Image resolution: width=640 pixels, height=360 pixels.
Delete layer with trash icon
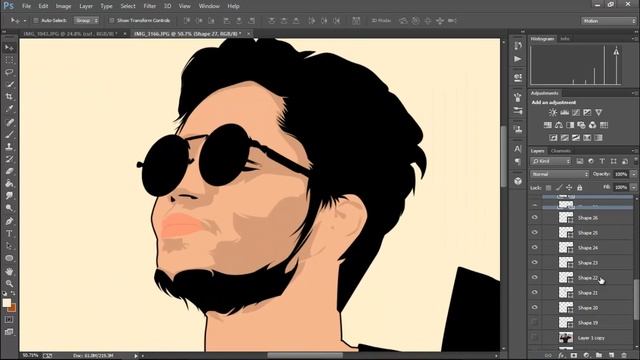tap(624, 356)
